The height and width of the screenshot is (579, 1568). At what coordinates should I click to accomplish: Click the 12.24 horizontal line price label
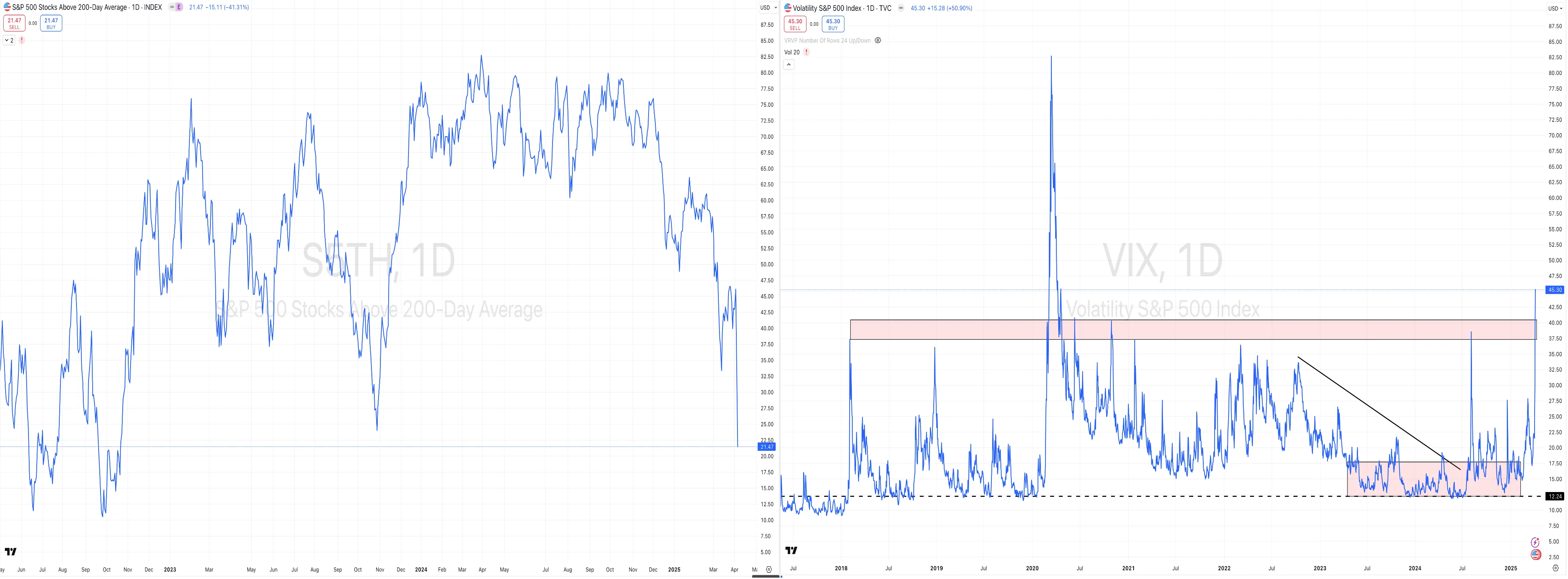tap(1554, 496)
